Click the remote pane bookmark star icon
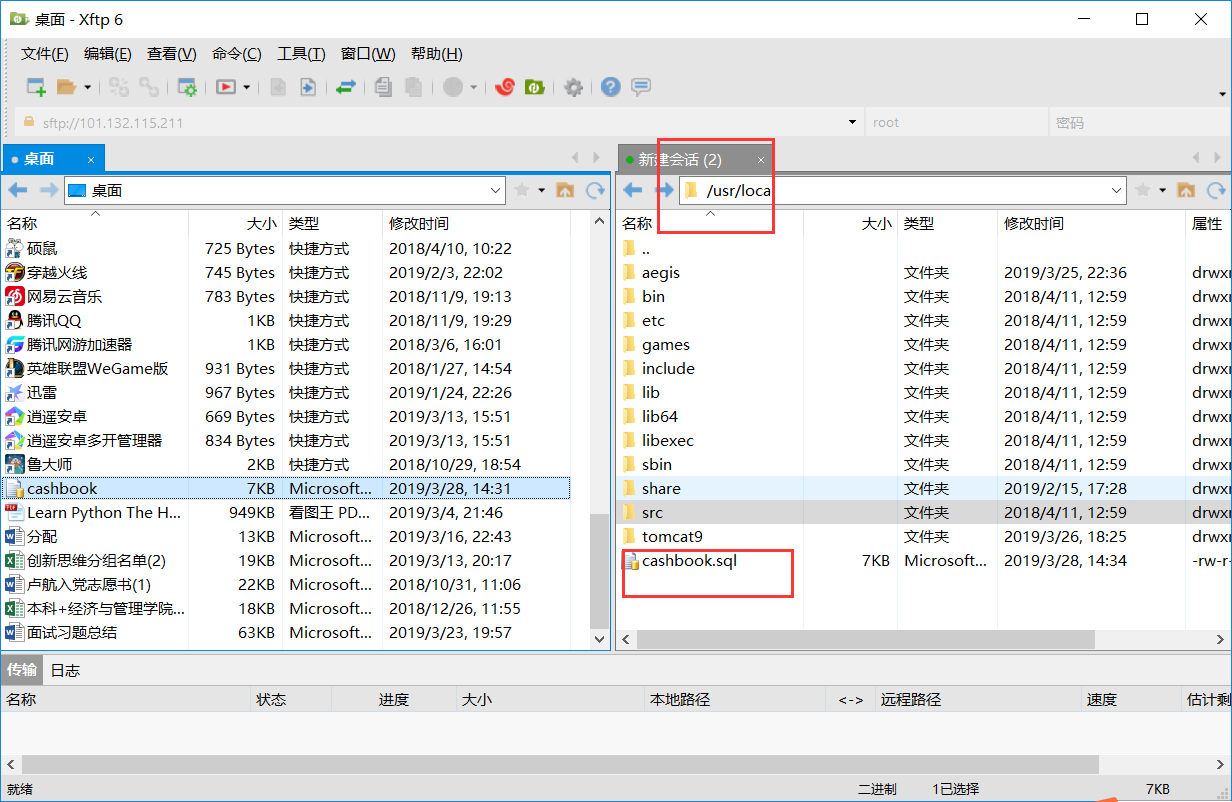The image size is (1232, 802). [x=1142, y=190]
